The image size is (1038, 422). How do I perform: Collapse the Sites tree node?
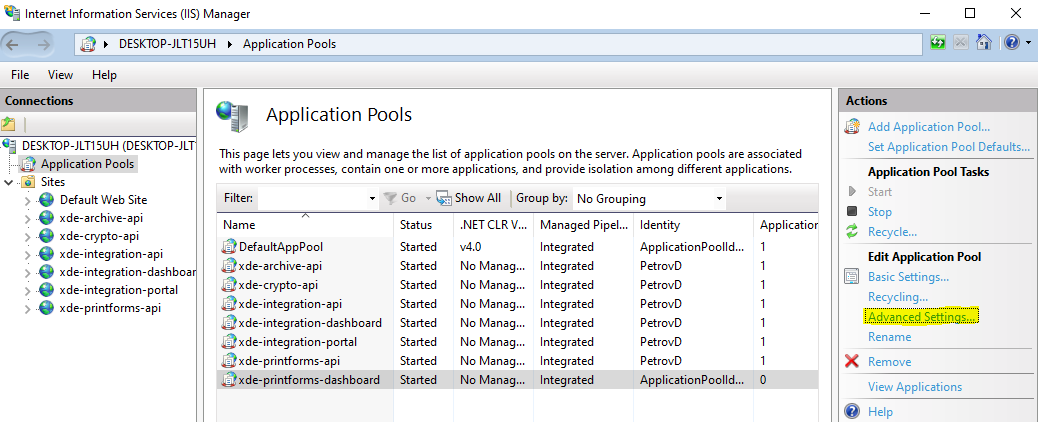pos(9,182)
